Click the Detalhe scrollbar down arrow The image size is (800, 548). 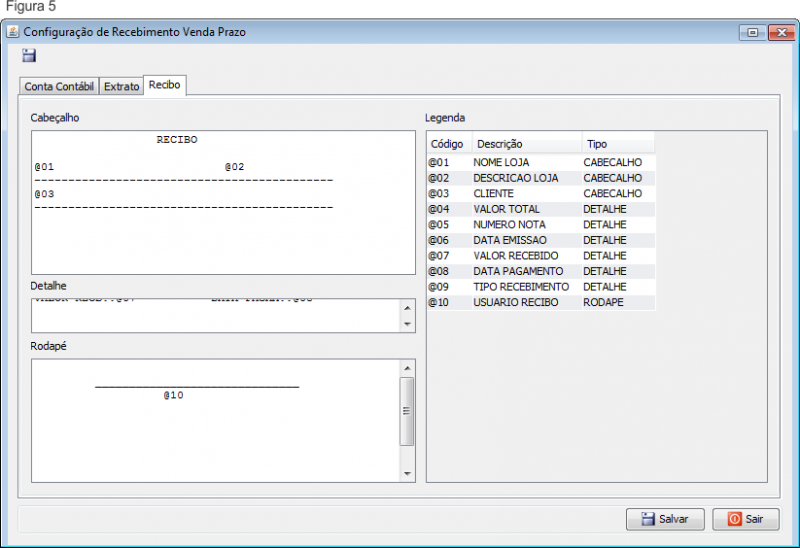click(407, 324)
